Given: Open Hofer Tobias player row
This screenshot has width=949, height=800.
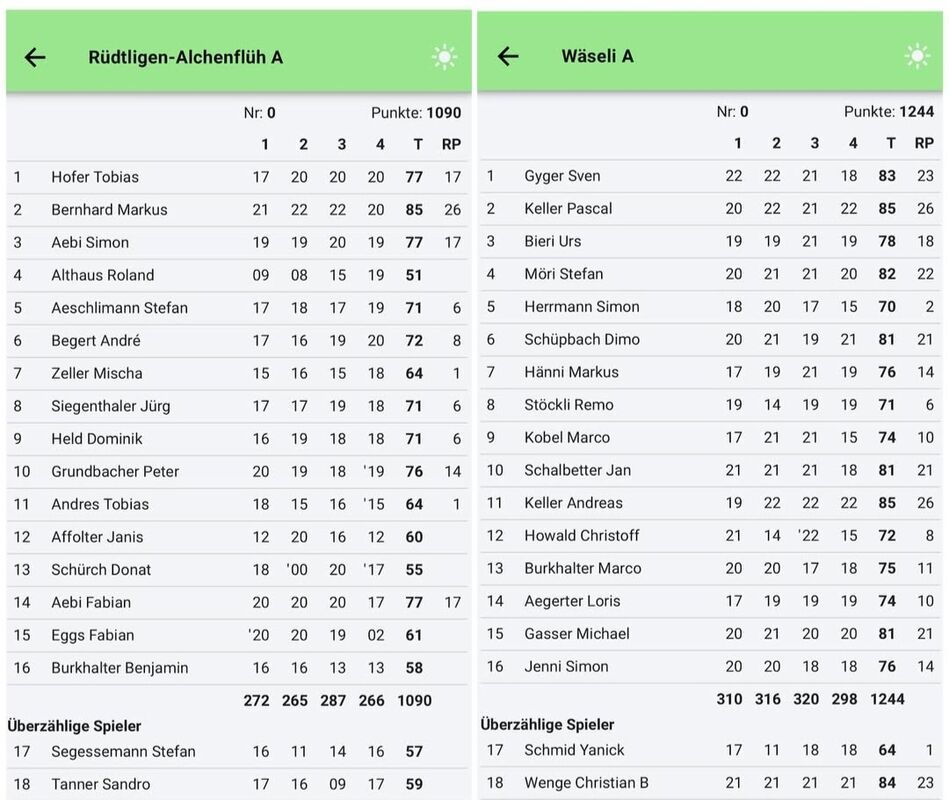Looking at the screenshot, I should [95, 177].
